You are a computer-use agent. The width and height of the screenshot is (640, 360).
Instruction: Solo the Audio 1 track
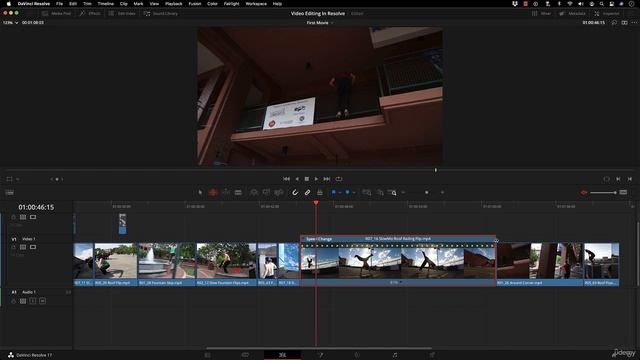coord(33,301)
